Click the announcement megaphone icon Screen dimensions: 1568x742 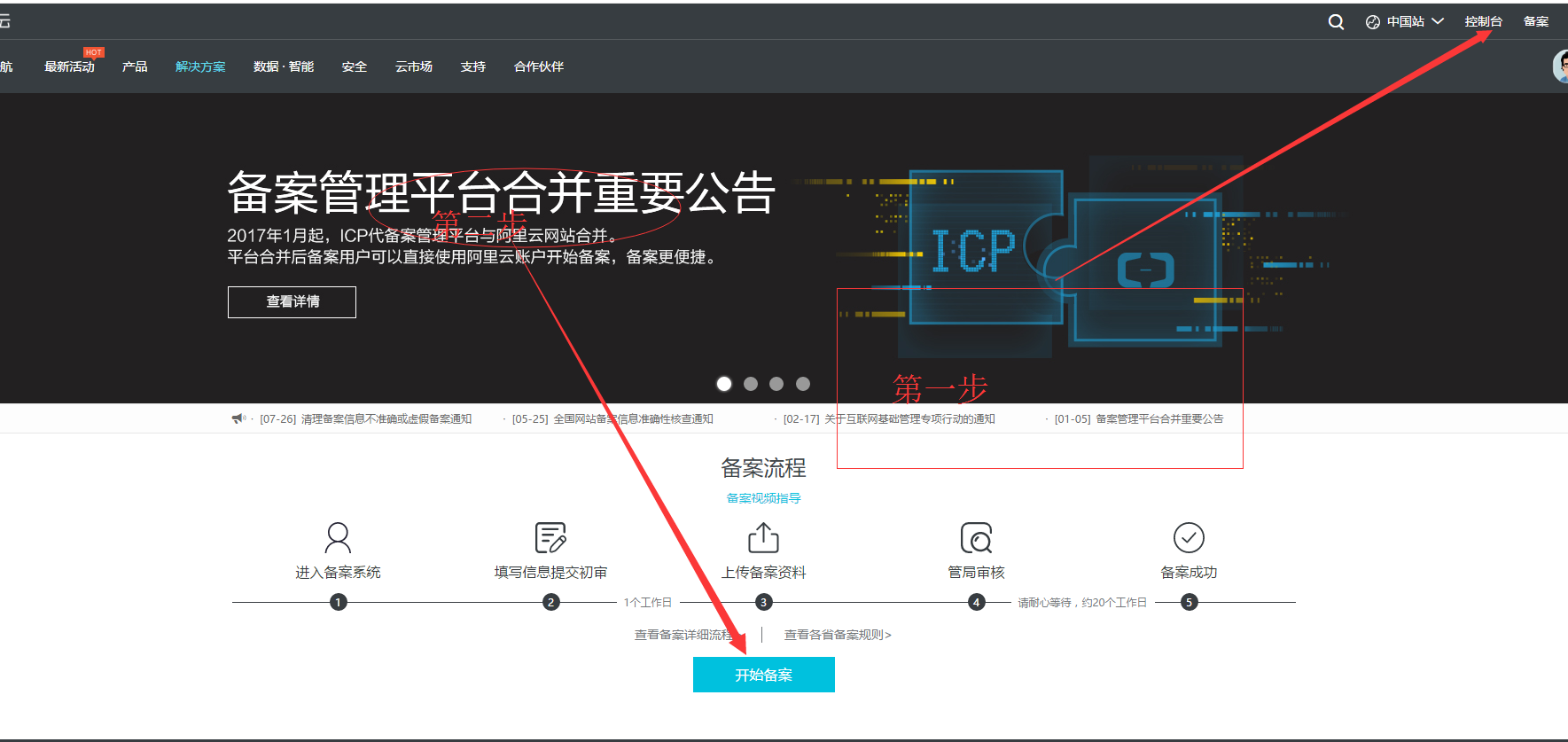238,418
